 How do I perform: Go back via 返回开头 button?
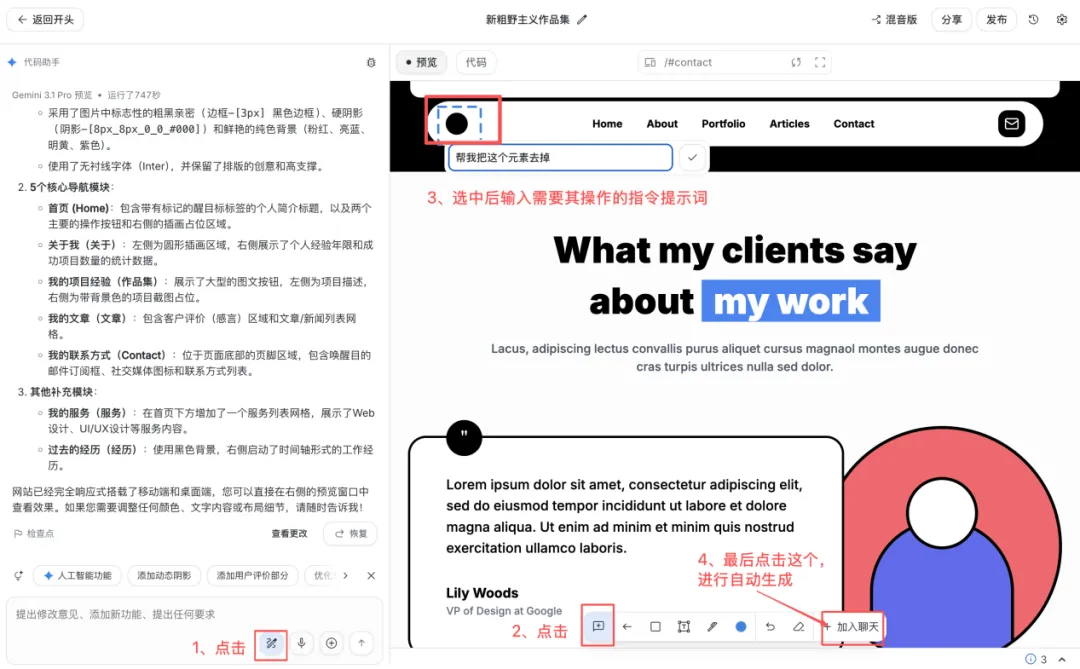click(x=45, y=19)
